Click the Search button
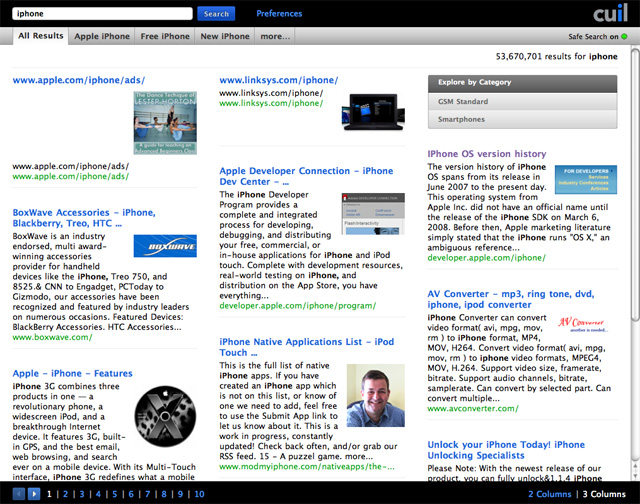This screenshot has height=504, width=640. (x=216, y=13)
